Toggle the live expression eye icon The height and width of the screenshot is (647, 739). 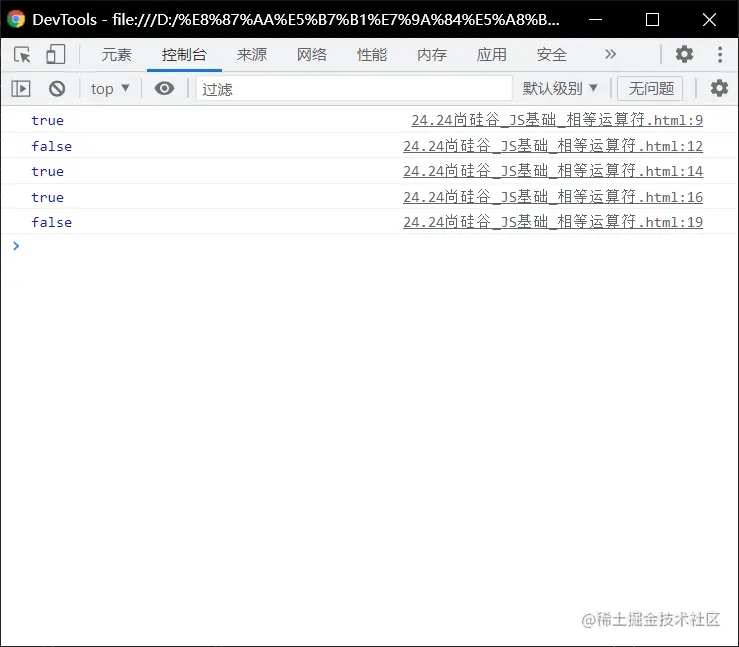164,88
